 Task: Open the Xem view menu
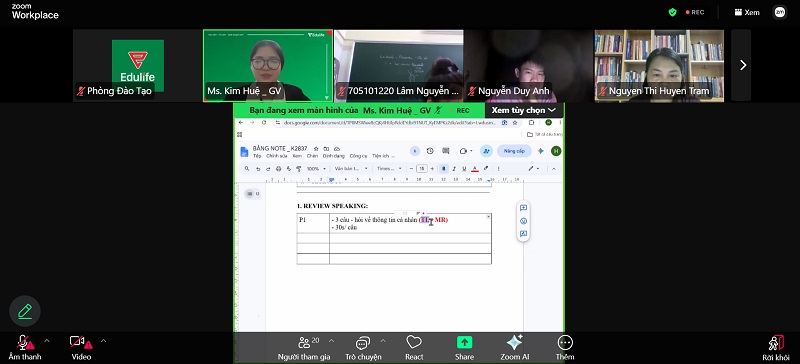(747, 12)
